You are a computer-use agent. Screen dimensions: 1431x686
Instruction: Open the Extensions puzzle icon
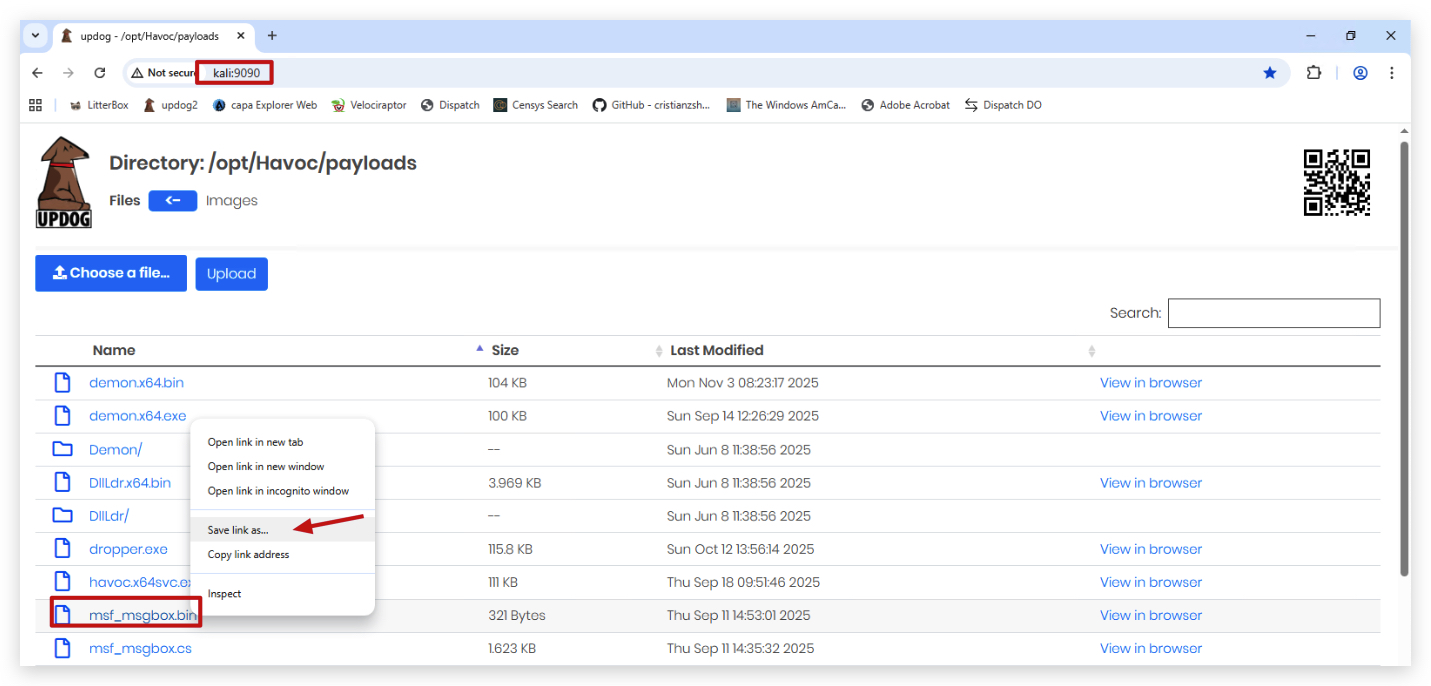point(1314,73)
